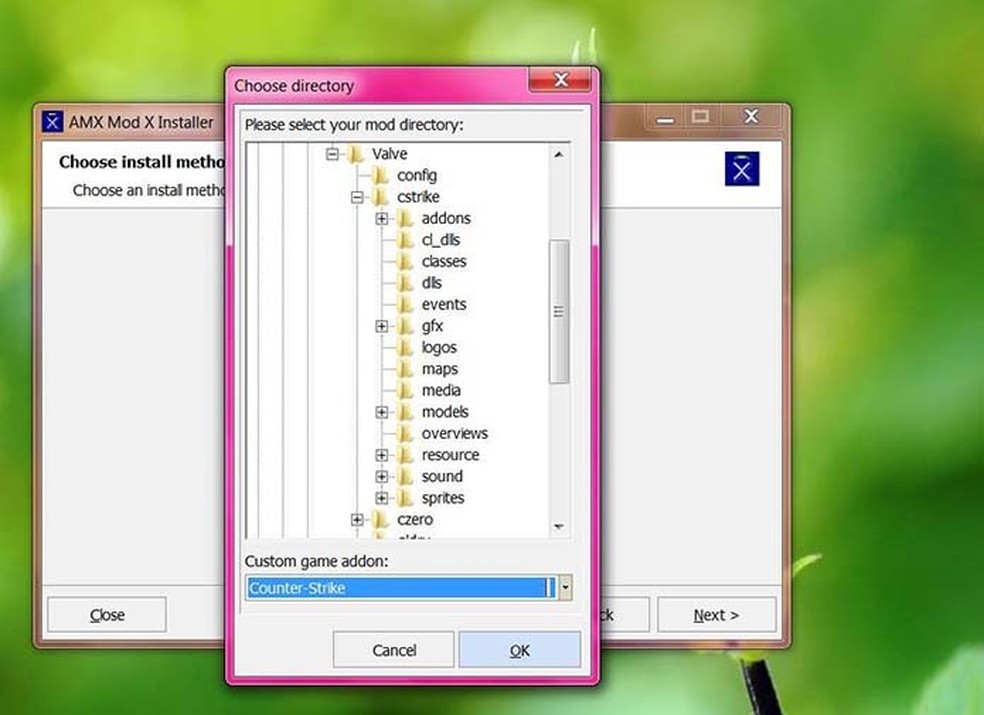Screen dimensions: 984x715
Task: Select the cl_dlls folder label
Action: coord(441,240)
